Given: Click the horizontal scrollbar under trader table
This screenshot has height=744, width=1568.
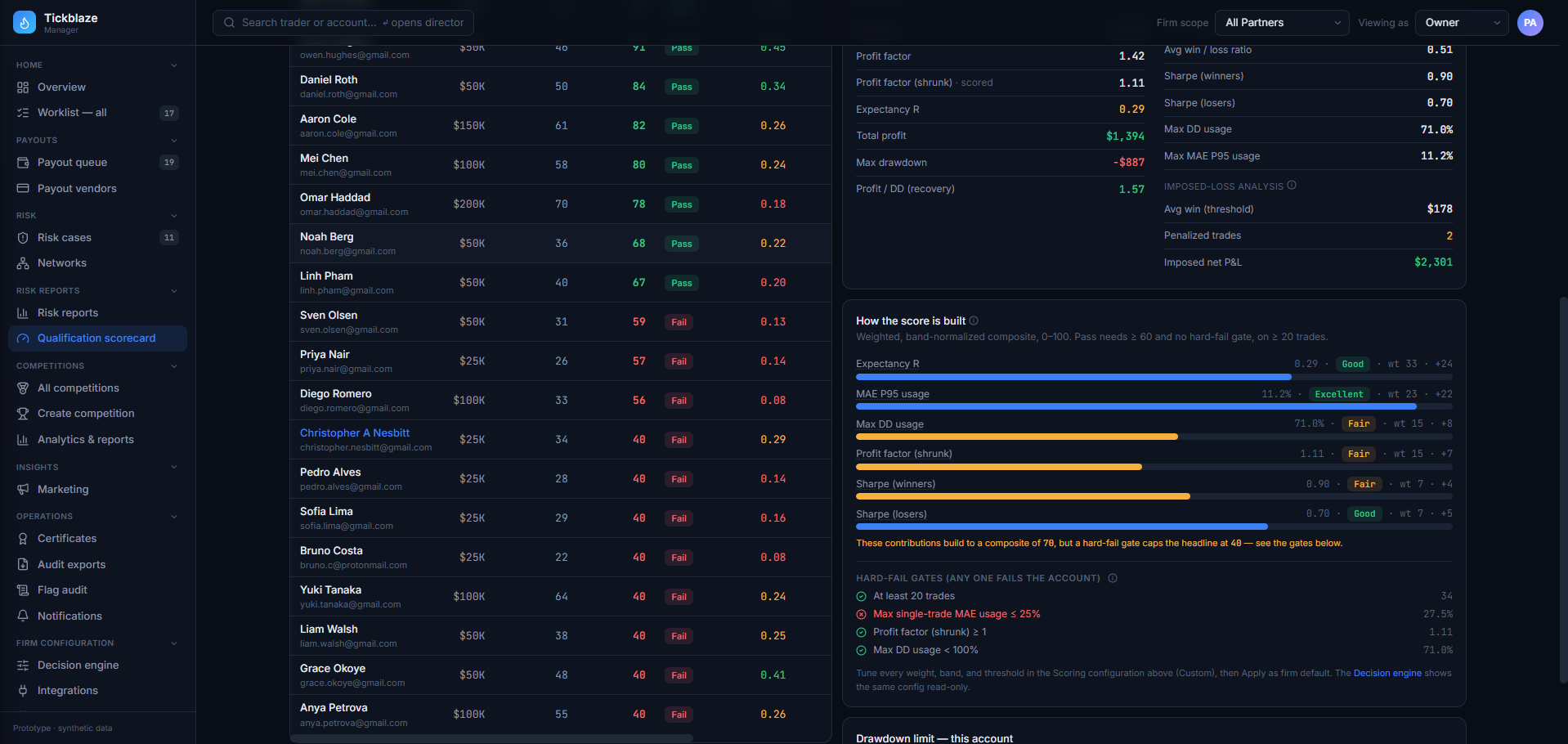Looking at the screenshot, I should (x=492, y=738).
